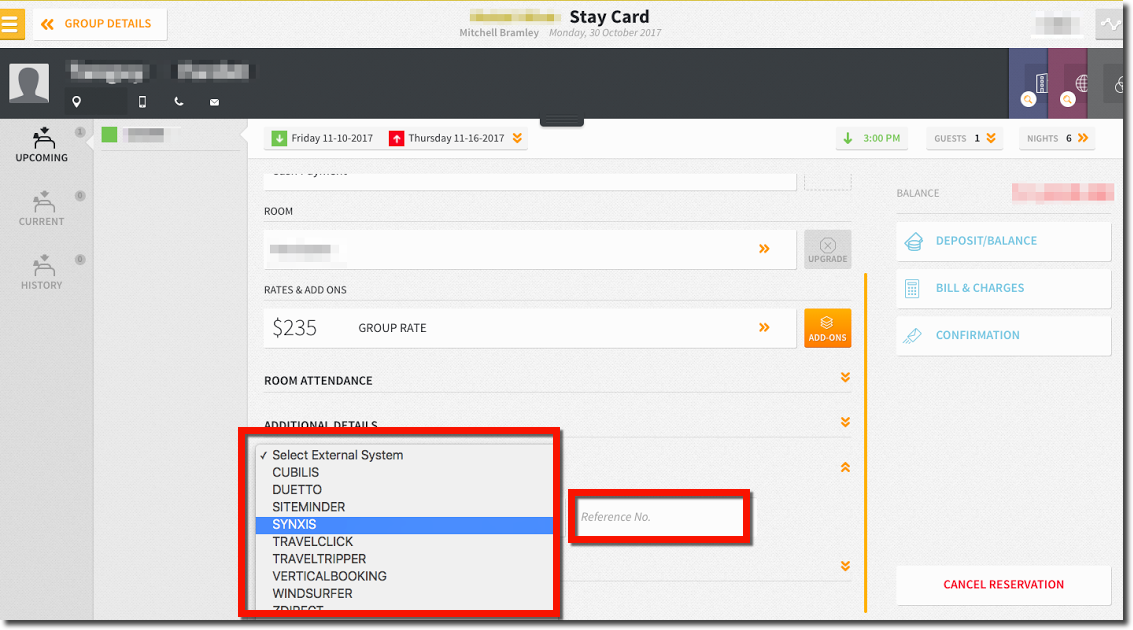Open the Nights details arrows
The width and height of the screenshot is (1133, 630).
[x=1083, y=138]
